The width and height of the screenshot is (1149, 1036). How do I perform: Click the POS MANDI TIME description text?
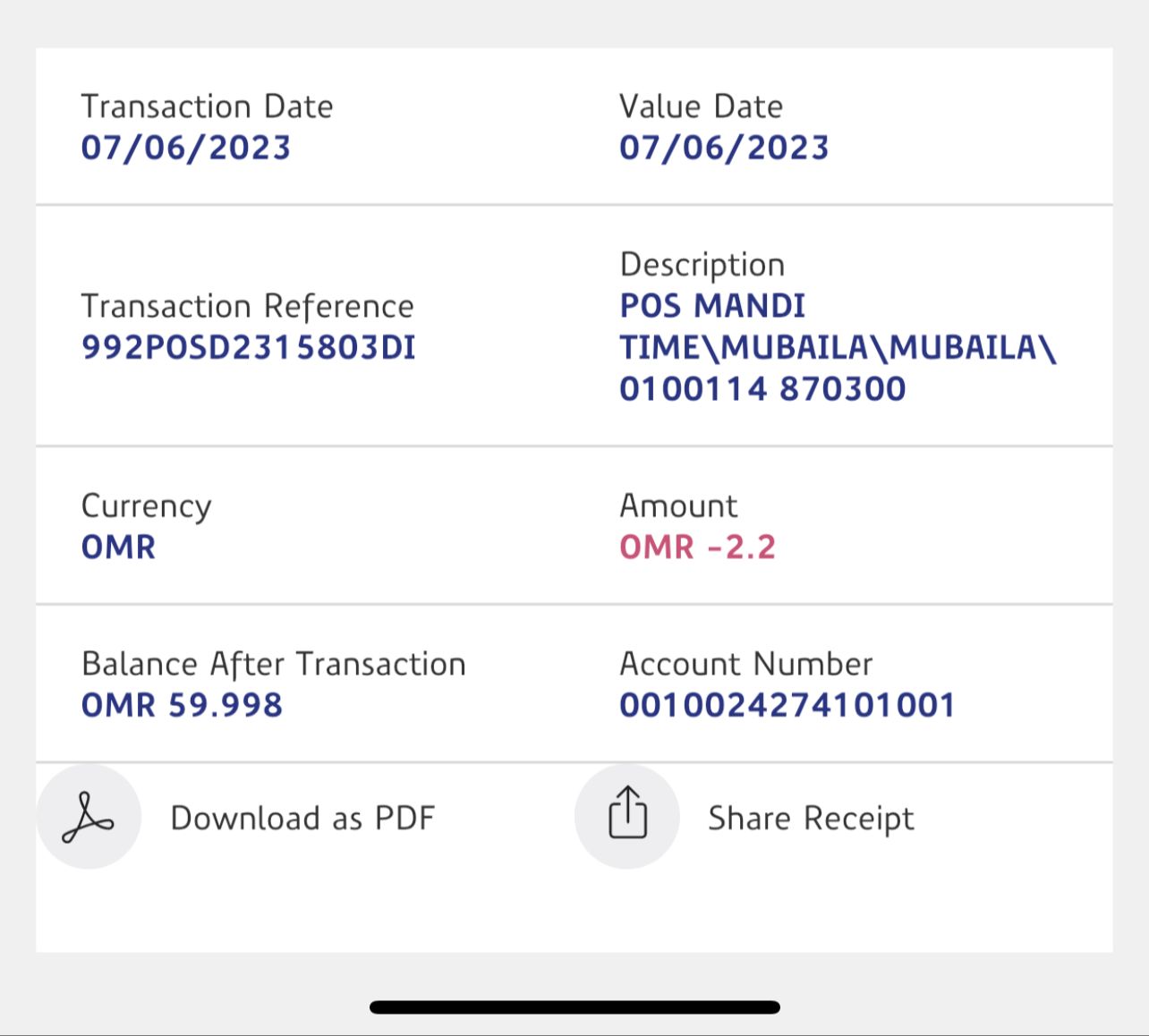838,347
